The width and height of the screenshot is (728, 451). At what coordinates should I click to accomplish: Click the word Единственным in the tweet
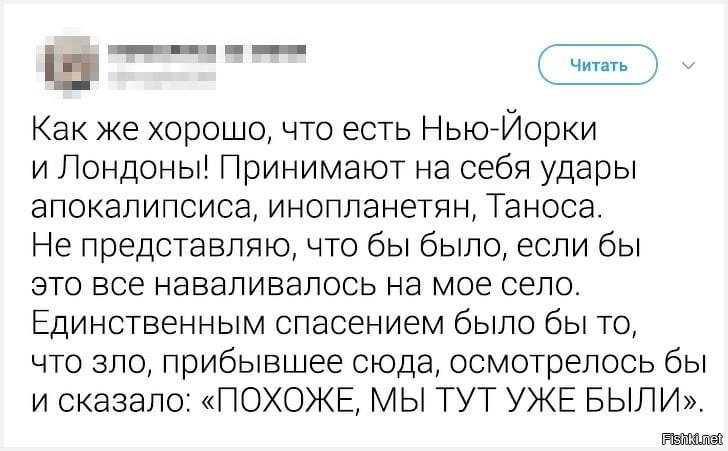click(148, 323)
